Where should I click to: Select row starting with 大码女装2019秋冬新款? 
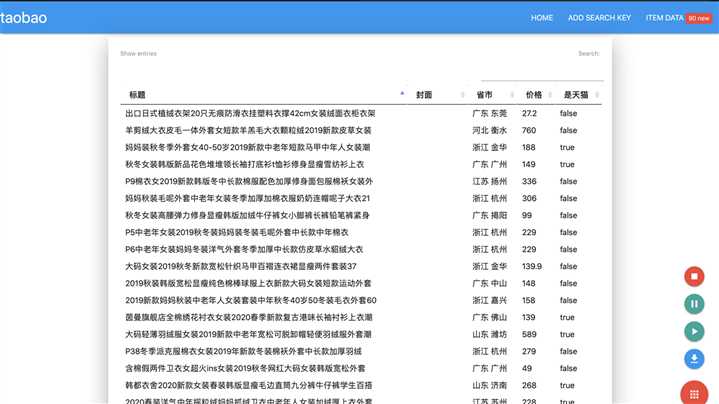[361, 266]
